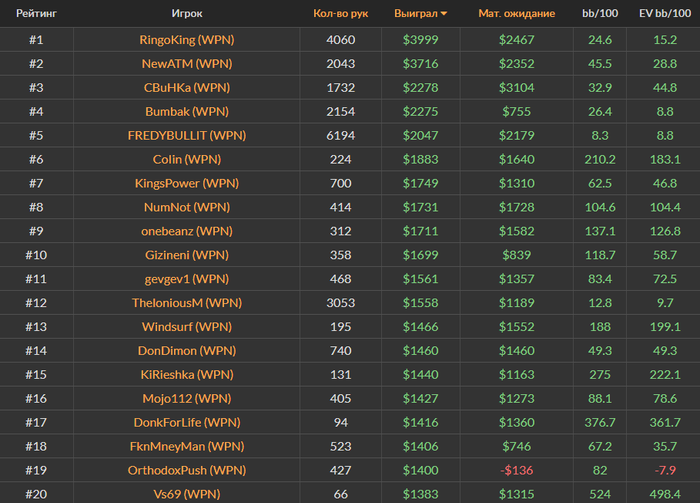Open player NumNot (WPN)
The width and height of the screenshot is (700, 503).
click(x=187, y=207)
